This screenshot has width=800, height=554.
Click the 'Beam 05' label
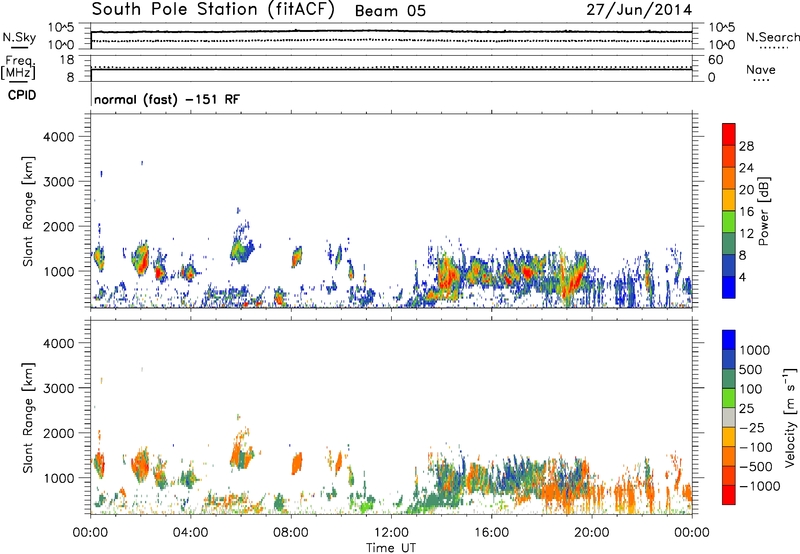(x=390, y=11)
